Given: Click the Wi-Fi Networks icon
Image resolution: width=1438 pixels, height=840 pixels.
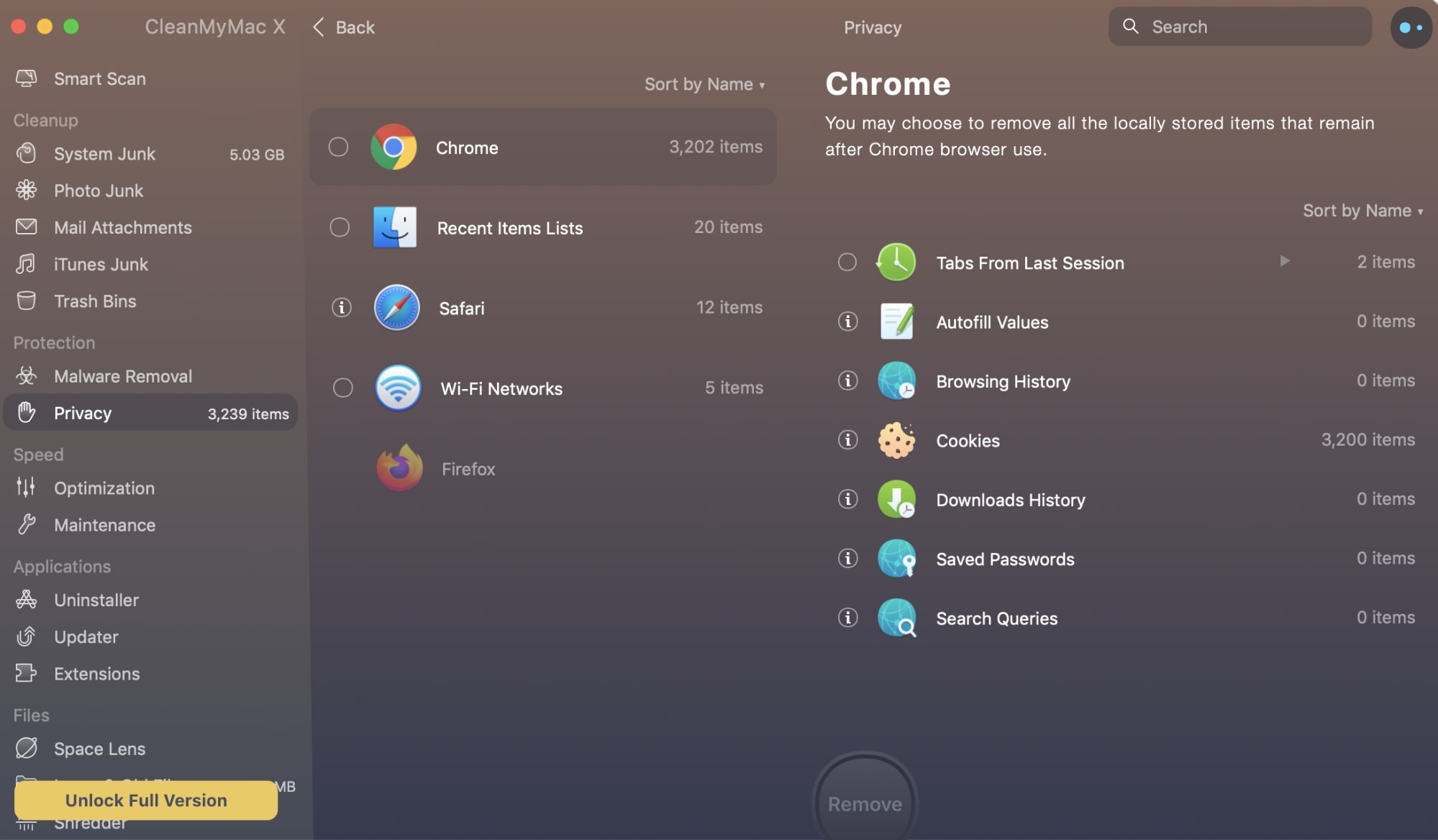Looking at the screenshot, I should tap(398, 388).
